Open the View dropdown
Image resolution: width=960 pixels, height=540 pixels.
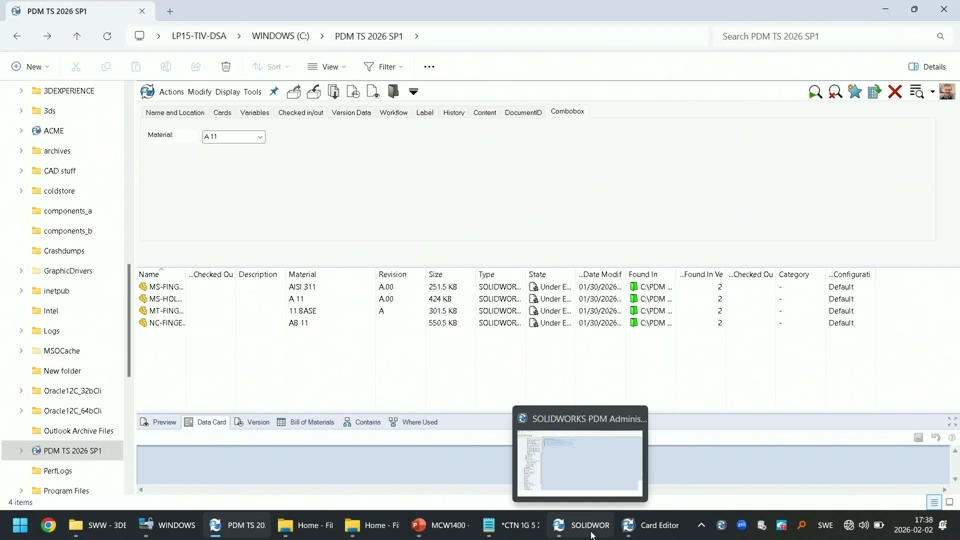[327, 67]
